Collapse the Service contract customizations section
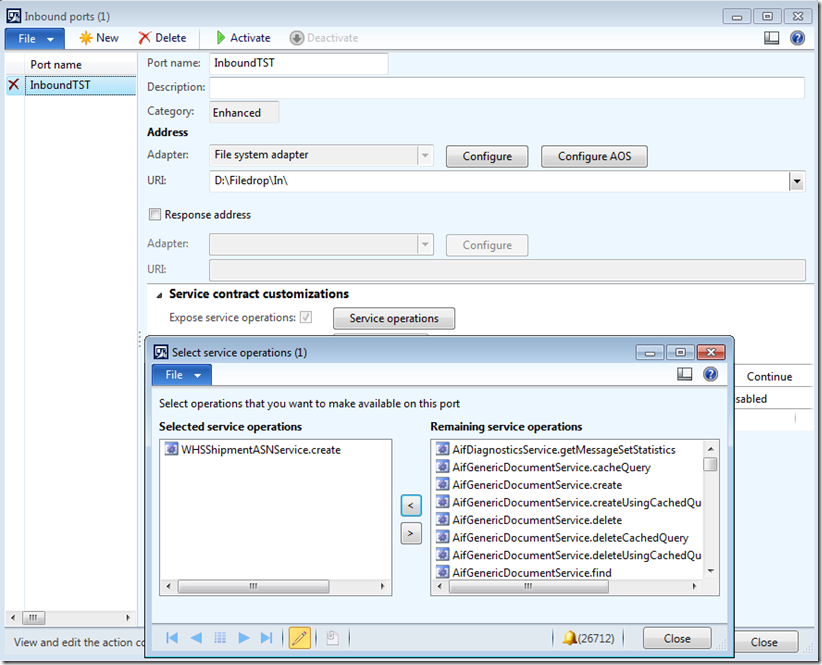Image resolution: width=822 pixels, height=665 pixels. pos(157,294)
